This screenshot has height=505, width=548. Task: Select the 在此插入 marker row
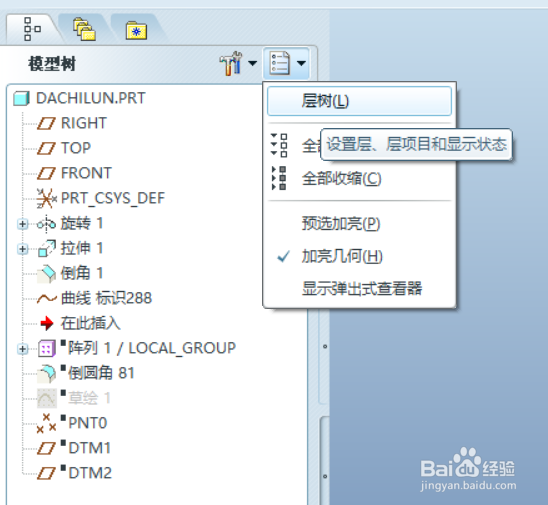[91, 323]
